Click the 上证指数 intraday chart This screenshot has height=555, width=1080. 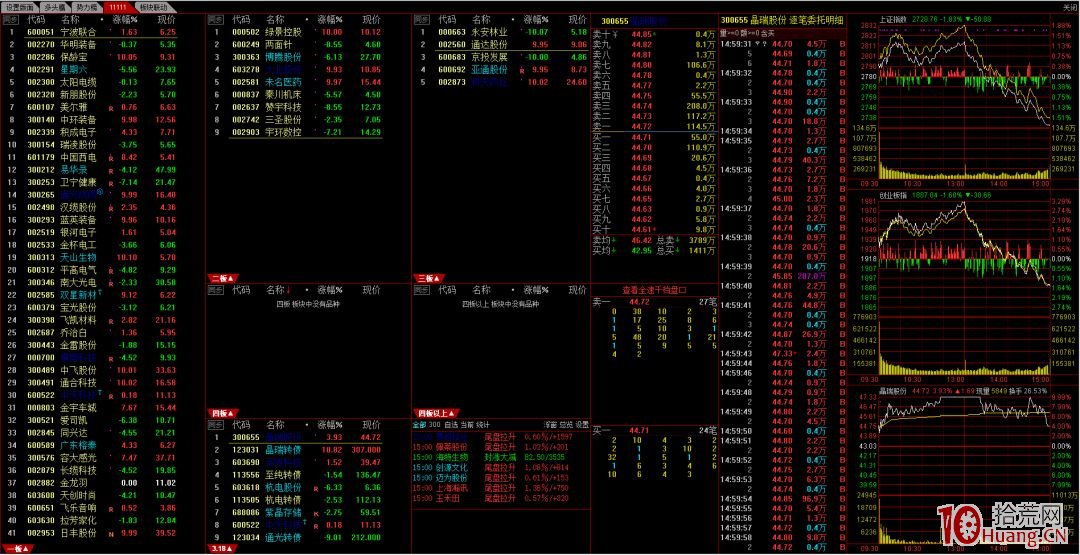(x=964, y=102)
